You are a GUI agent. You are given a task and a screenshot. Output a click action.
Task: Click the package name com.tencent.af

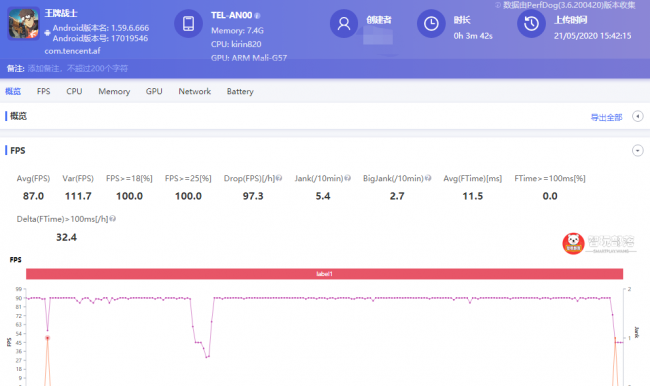point(73,51)
